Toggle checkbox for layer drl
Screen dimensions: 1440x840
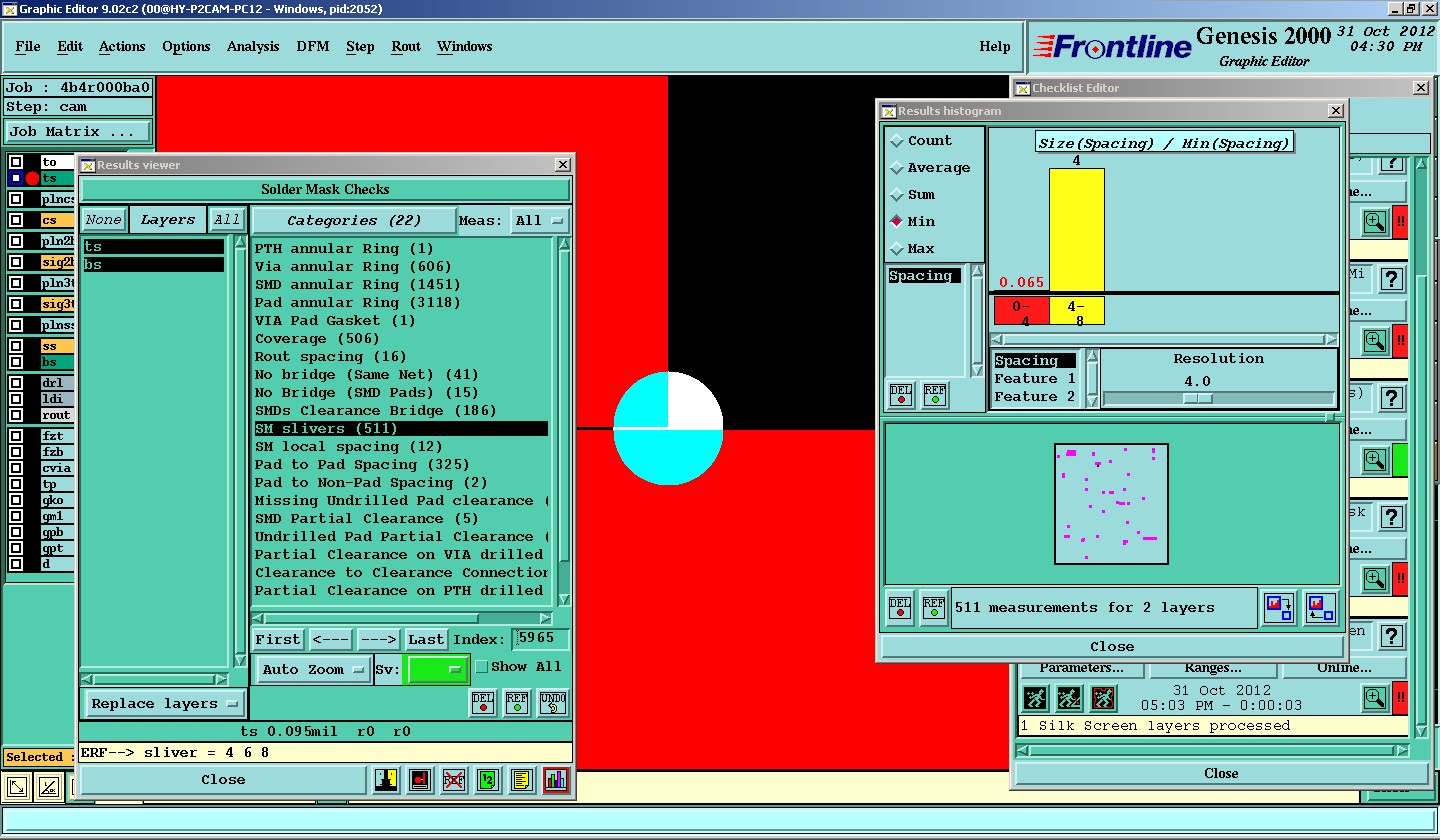[16, 383]
